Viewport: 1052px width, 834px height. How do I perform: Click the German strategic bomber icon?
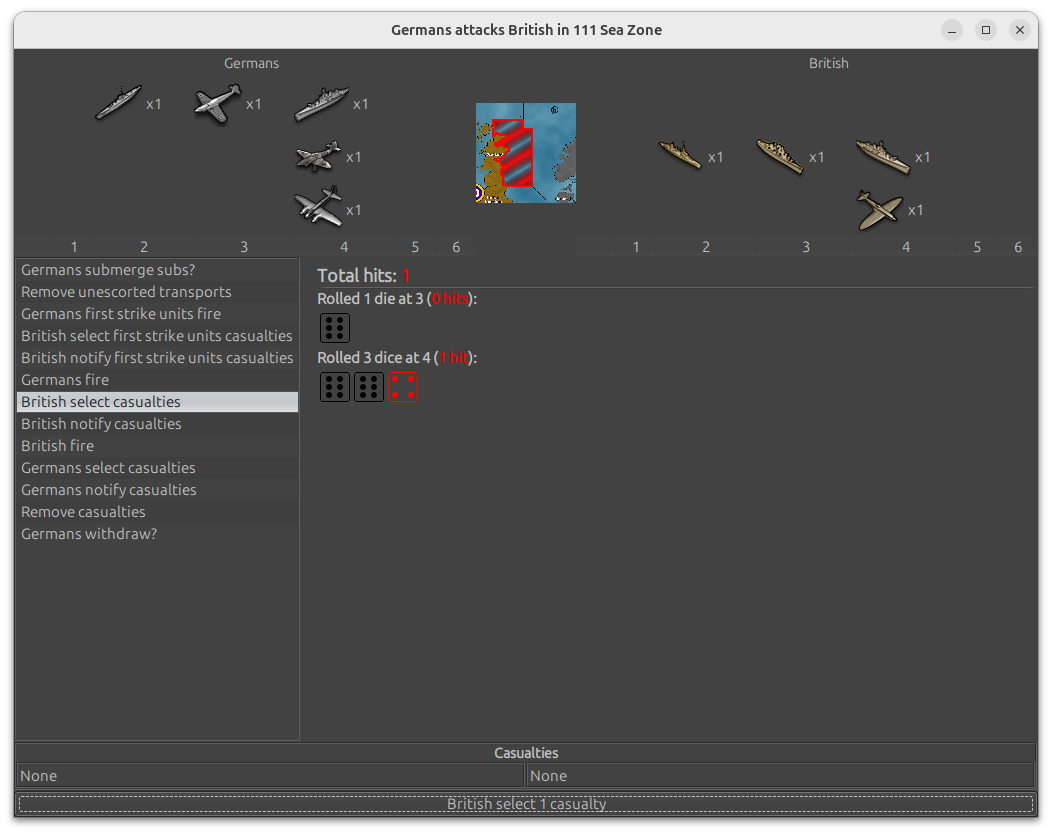tap(319, 208)
